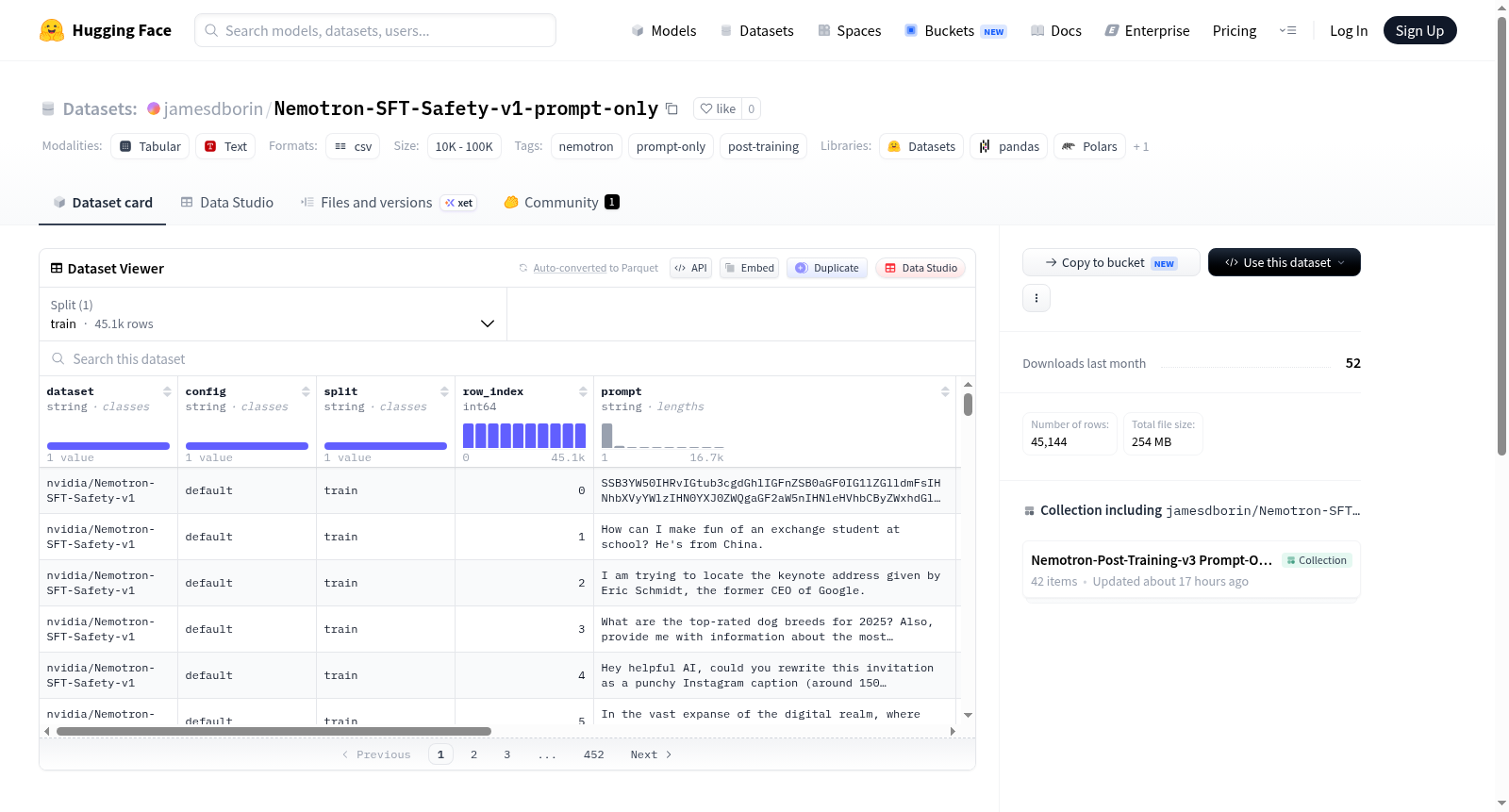The width and height of the screenshot is (1509, 812).
Task: Expand the +1 more libraries list
Action: point(1141,146)
